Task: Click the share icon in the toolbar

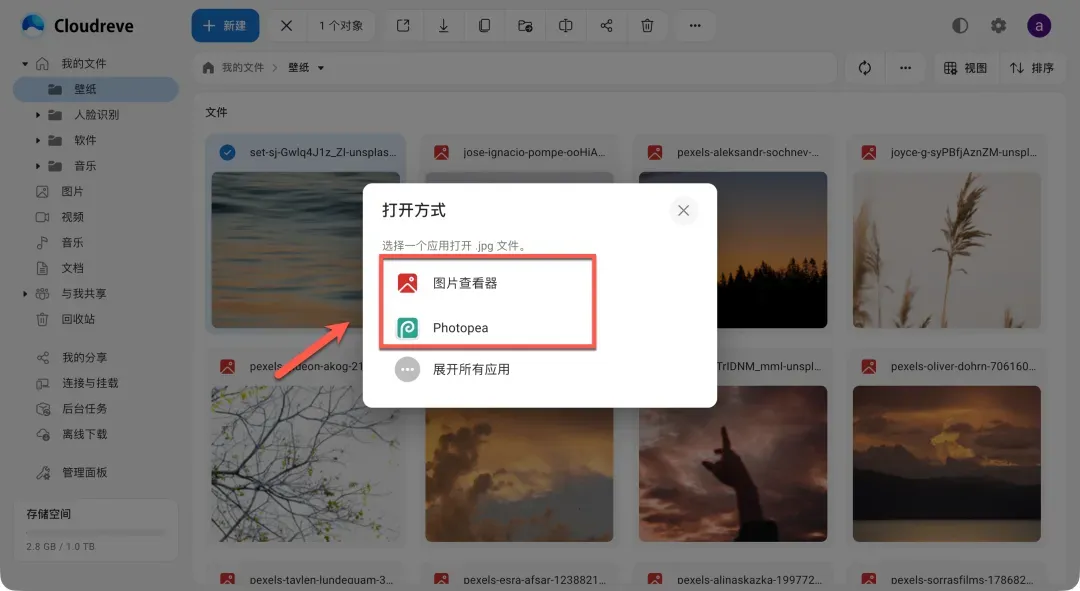Action: pyautogui.click(x=606, y=26)
